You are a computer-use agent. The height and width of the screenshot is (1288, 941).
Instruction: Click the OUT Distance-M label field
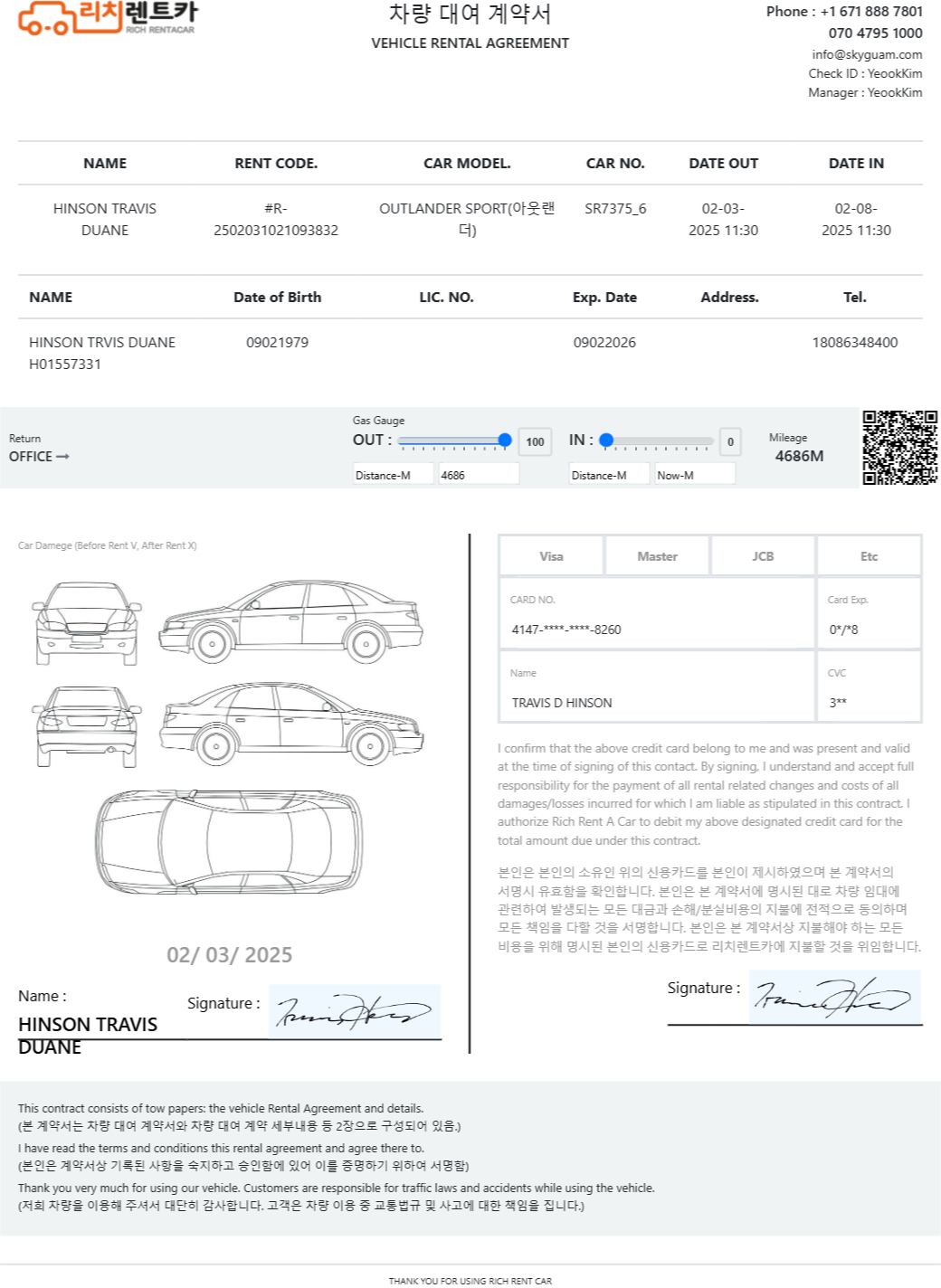(394, 474)
